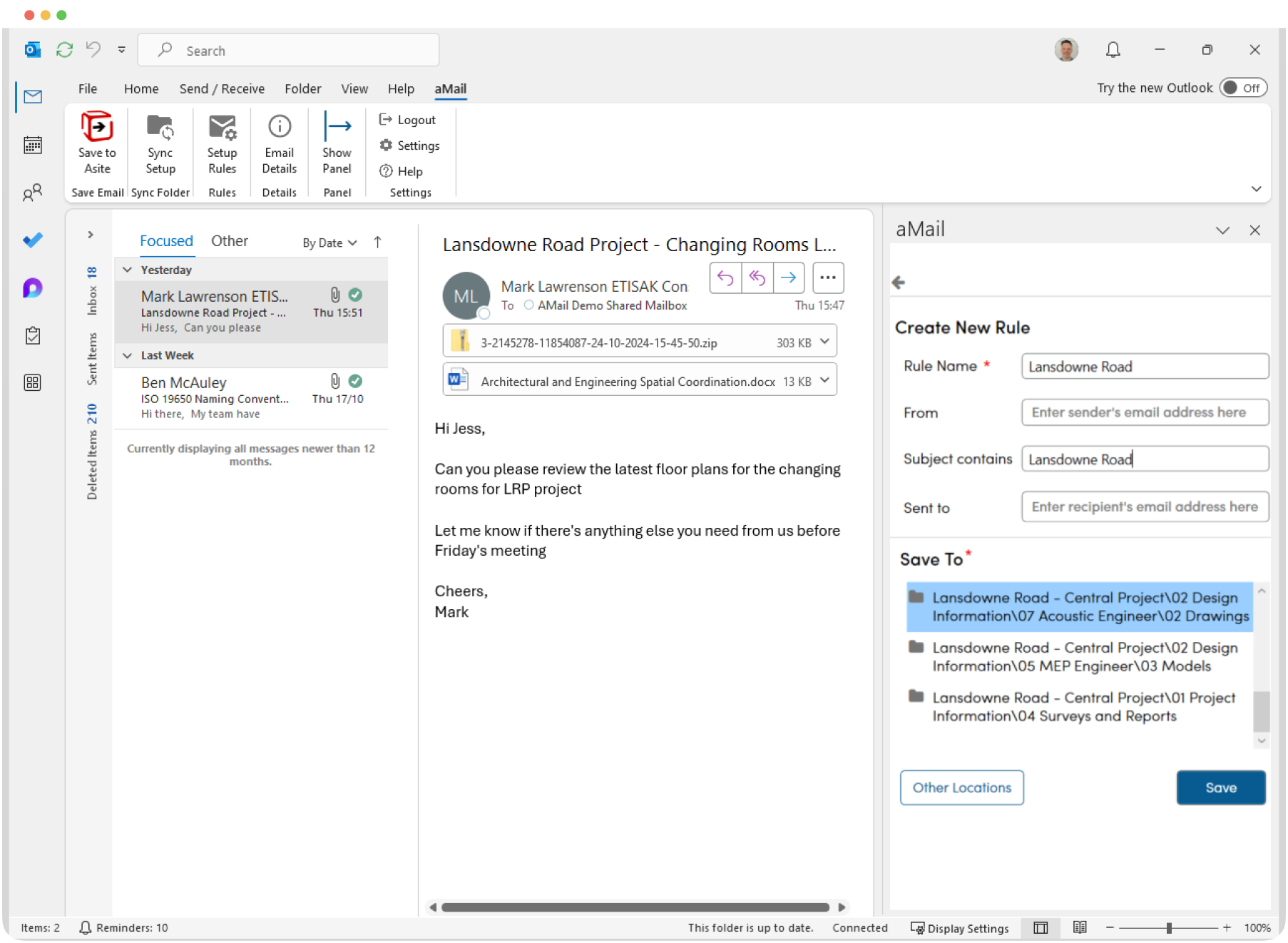
Task: Open the Send / Receive menu tab
Action: click(x=222, y=88)
